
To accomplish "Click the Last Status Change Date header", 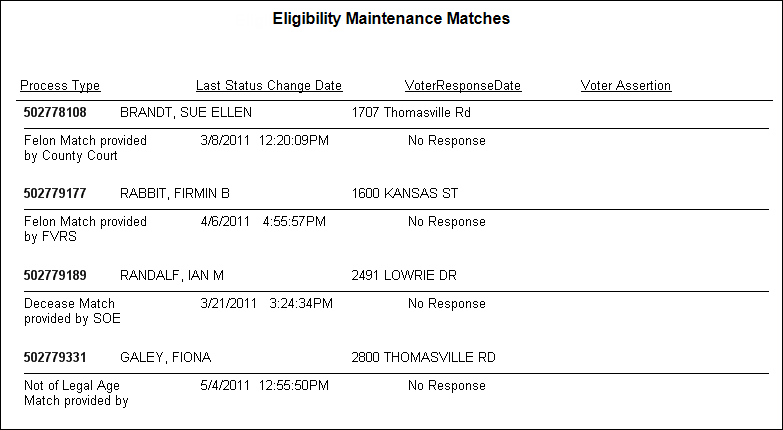I will [x=269, y=86].
